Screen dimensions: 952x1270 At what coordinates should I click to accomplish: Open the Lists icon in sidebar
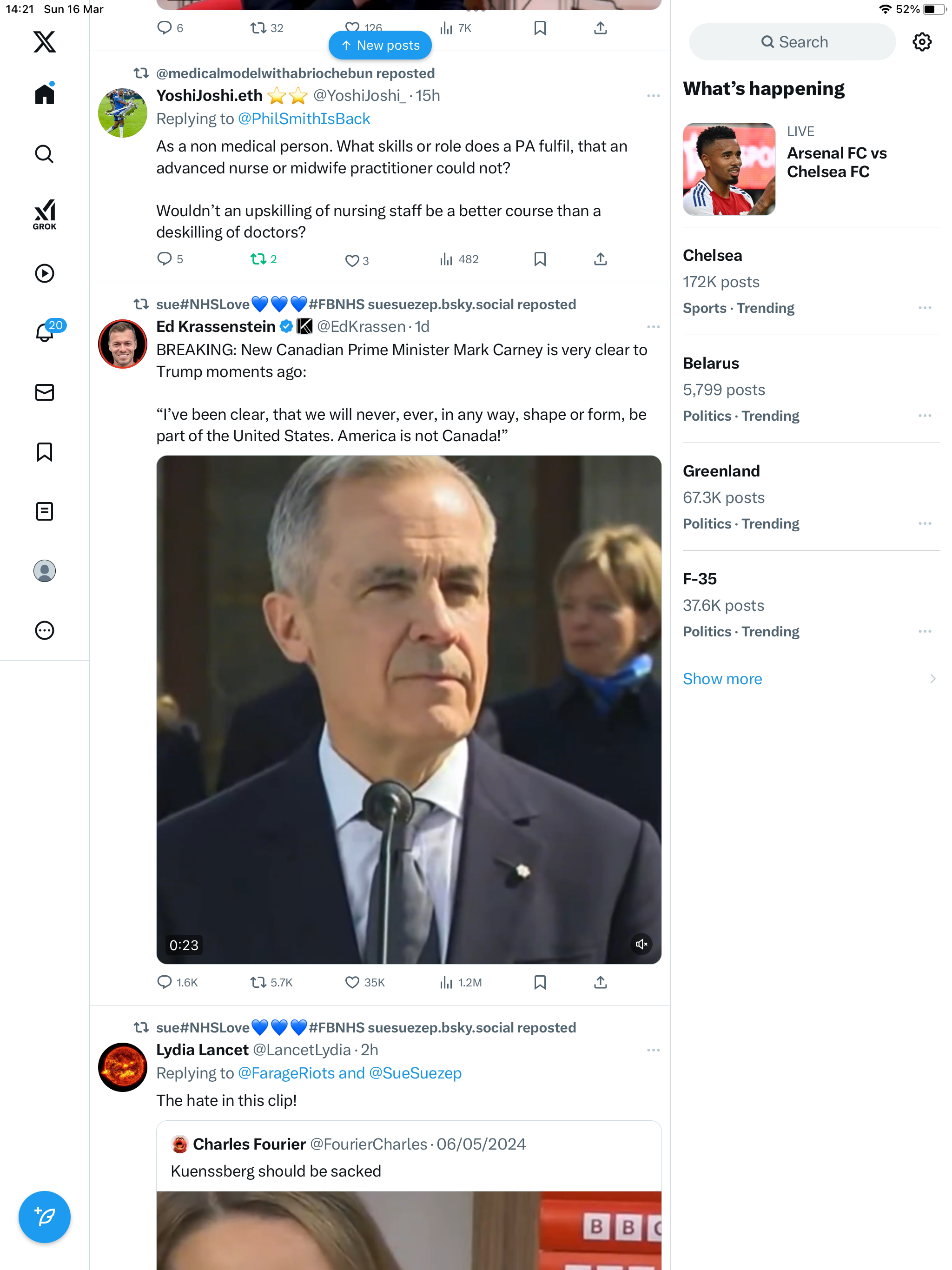(x=44, y=511)
